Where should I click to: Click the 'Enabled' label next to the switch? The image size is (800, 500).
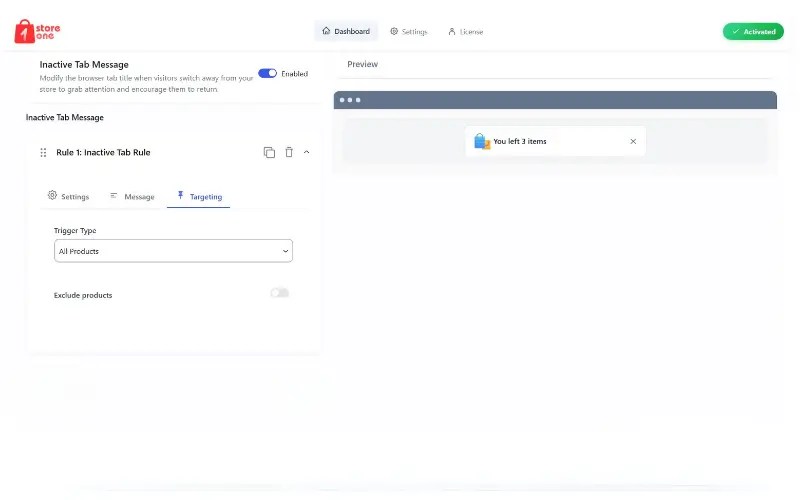(294, 74)
